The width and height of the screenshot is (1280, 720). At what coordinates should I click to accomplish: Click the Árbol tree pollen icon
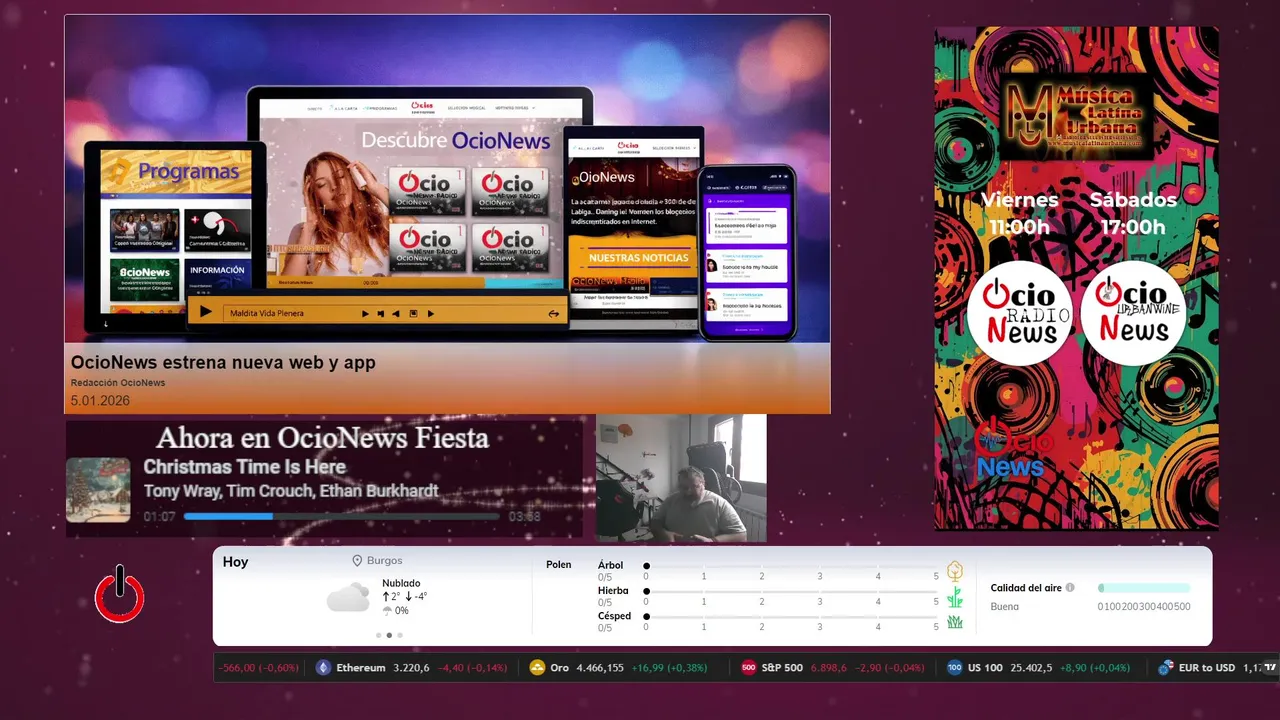pyautogui.click(x=955, y=571)
